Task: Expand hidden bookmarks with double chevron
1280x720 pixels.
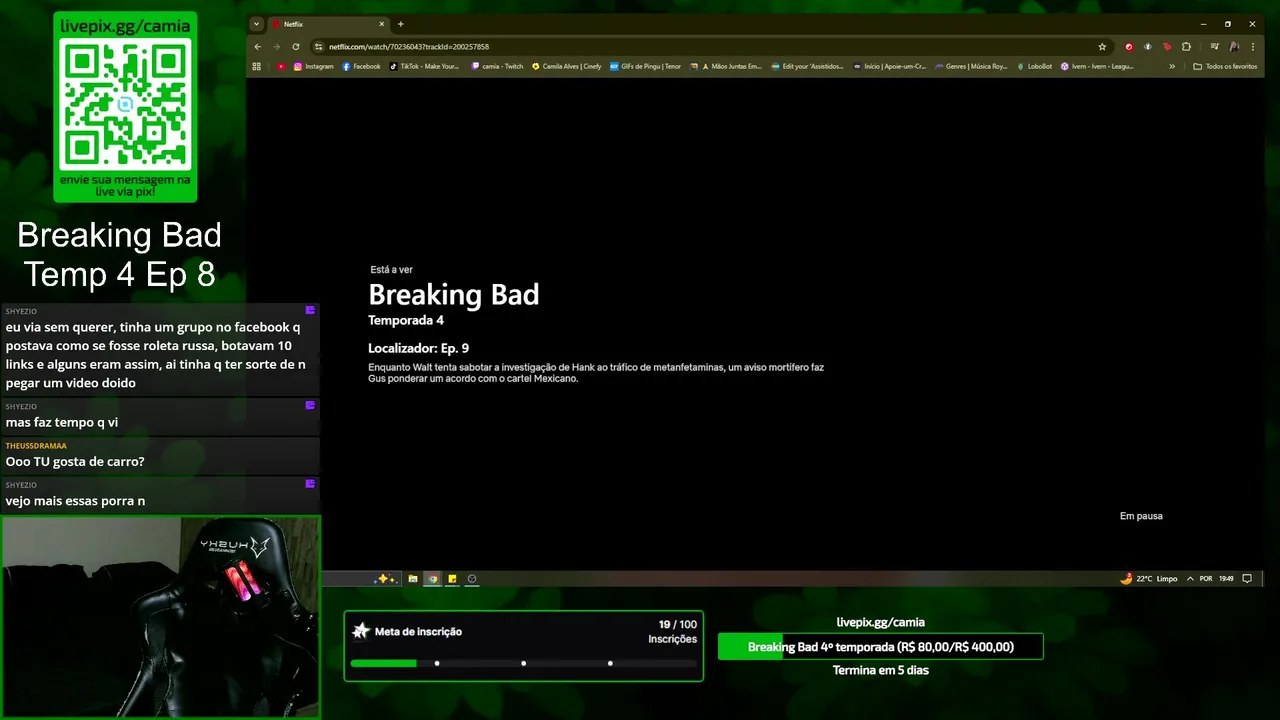Action: coord(1172,66)
